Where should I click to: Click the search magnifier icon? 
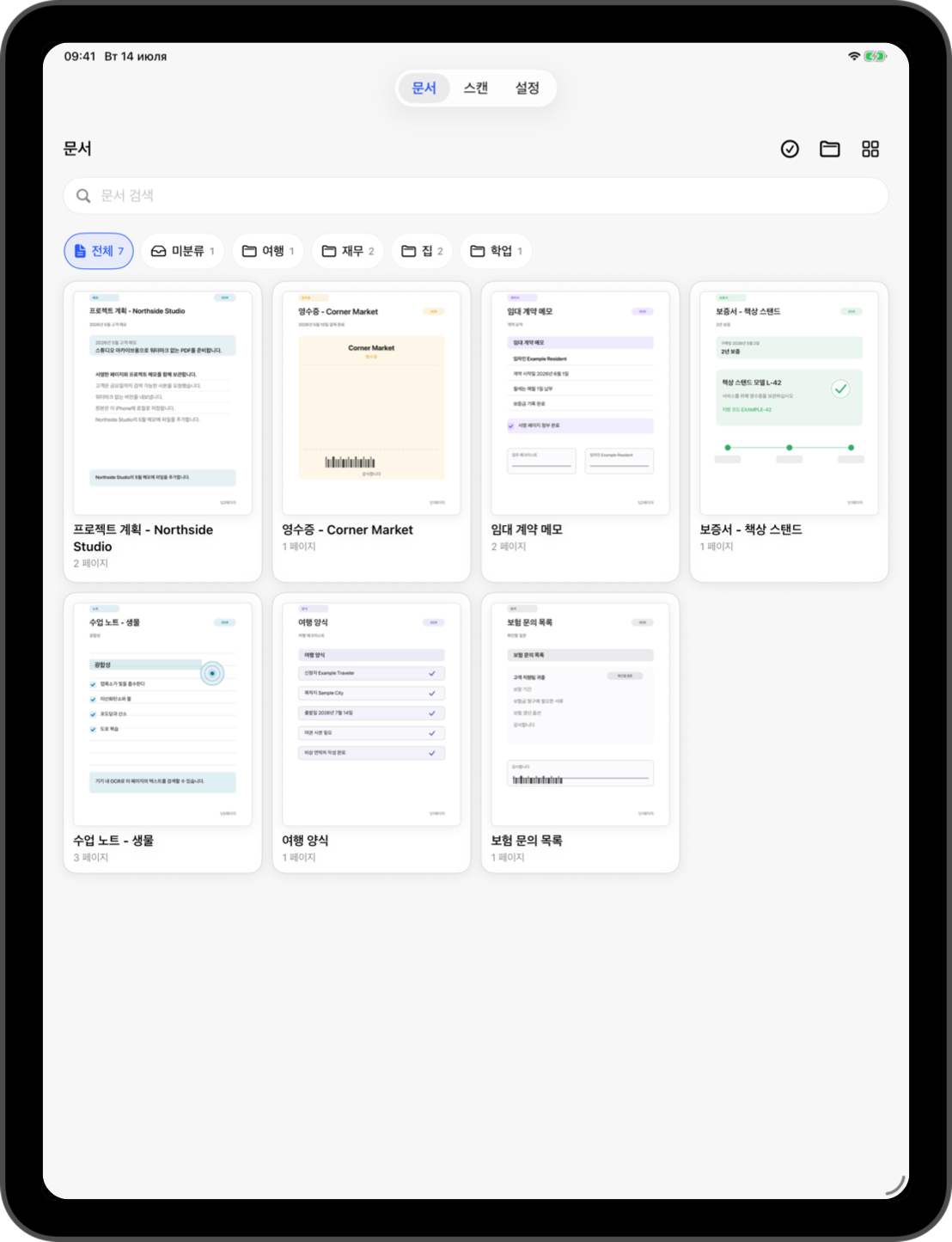[83, 196]
